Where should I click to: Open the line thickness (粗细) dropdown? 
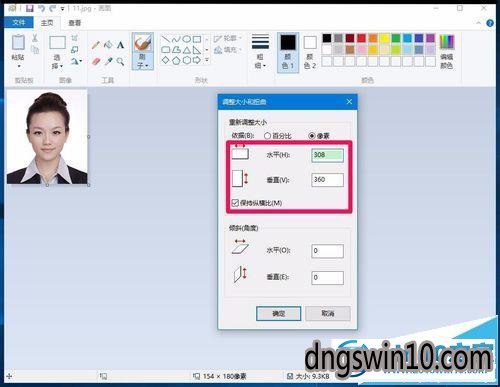pos(260,51)
